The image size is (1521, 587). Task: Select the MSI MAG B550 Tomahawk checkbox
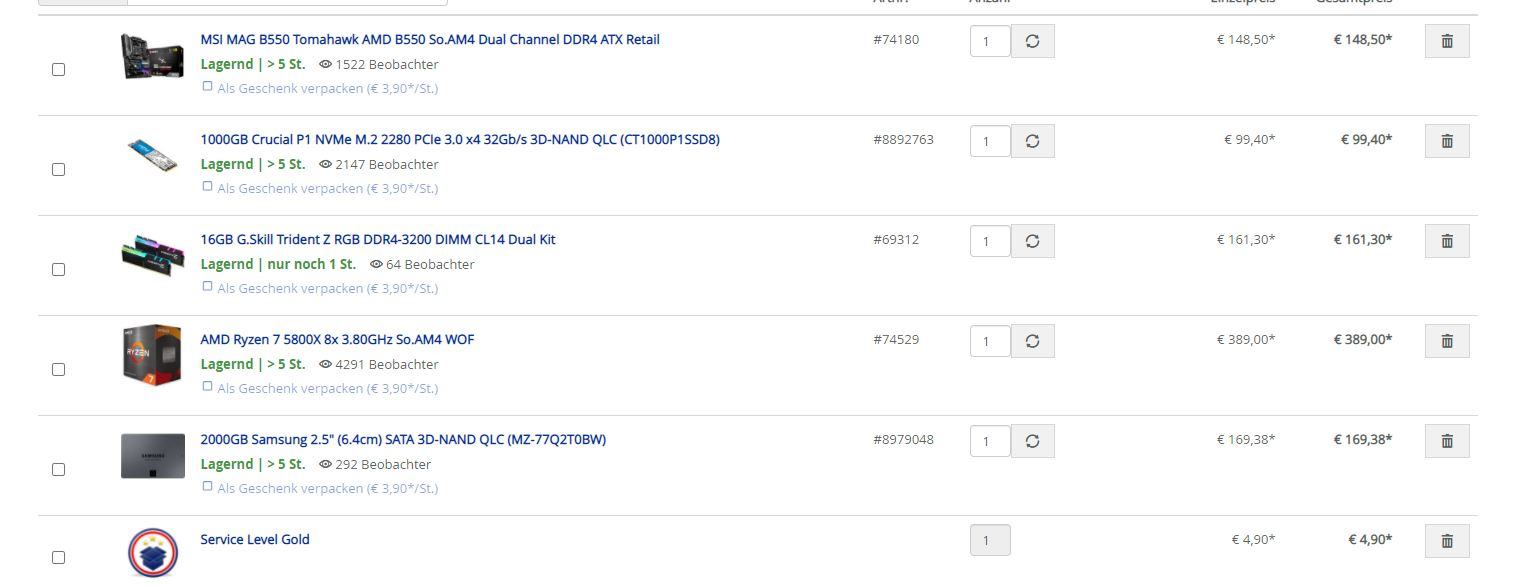point(58,69)
